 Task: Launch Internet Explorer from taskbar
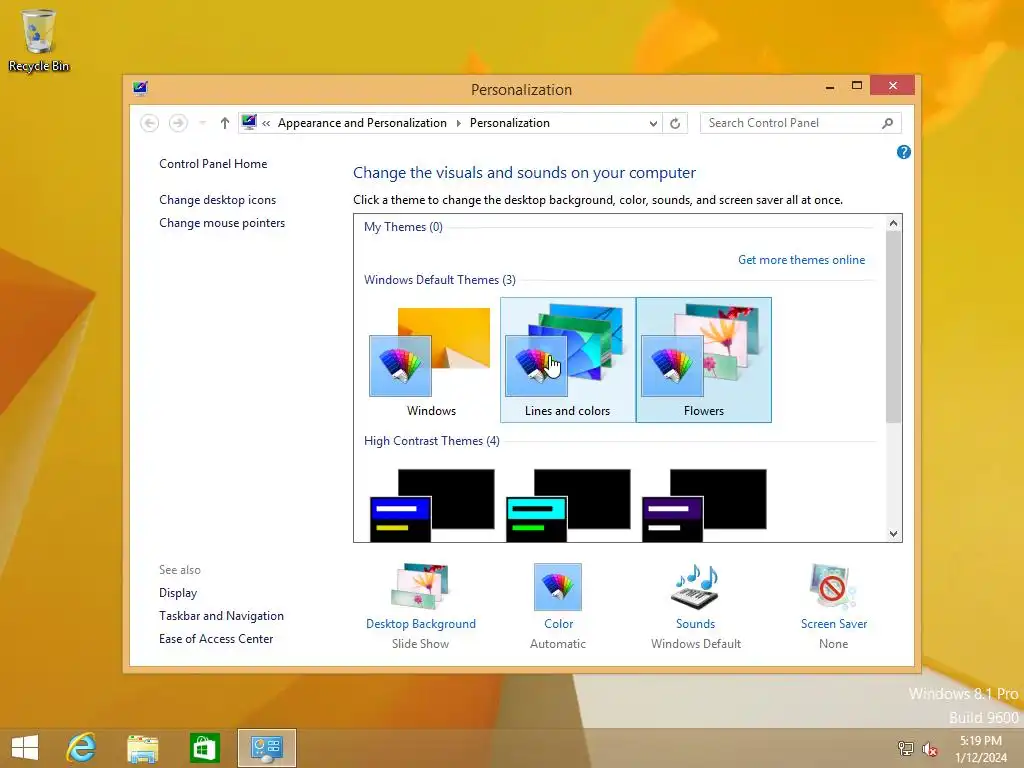point(82,748)
